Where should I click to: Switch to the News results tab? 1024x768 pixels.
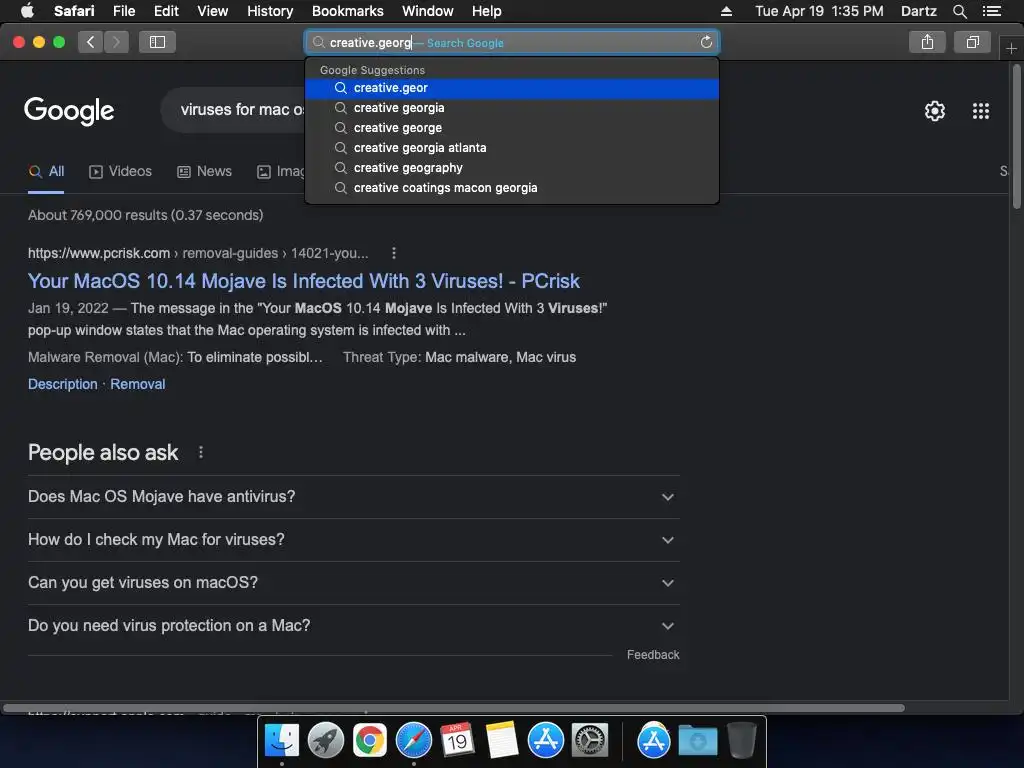(x=204, y=172)
